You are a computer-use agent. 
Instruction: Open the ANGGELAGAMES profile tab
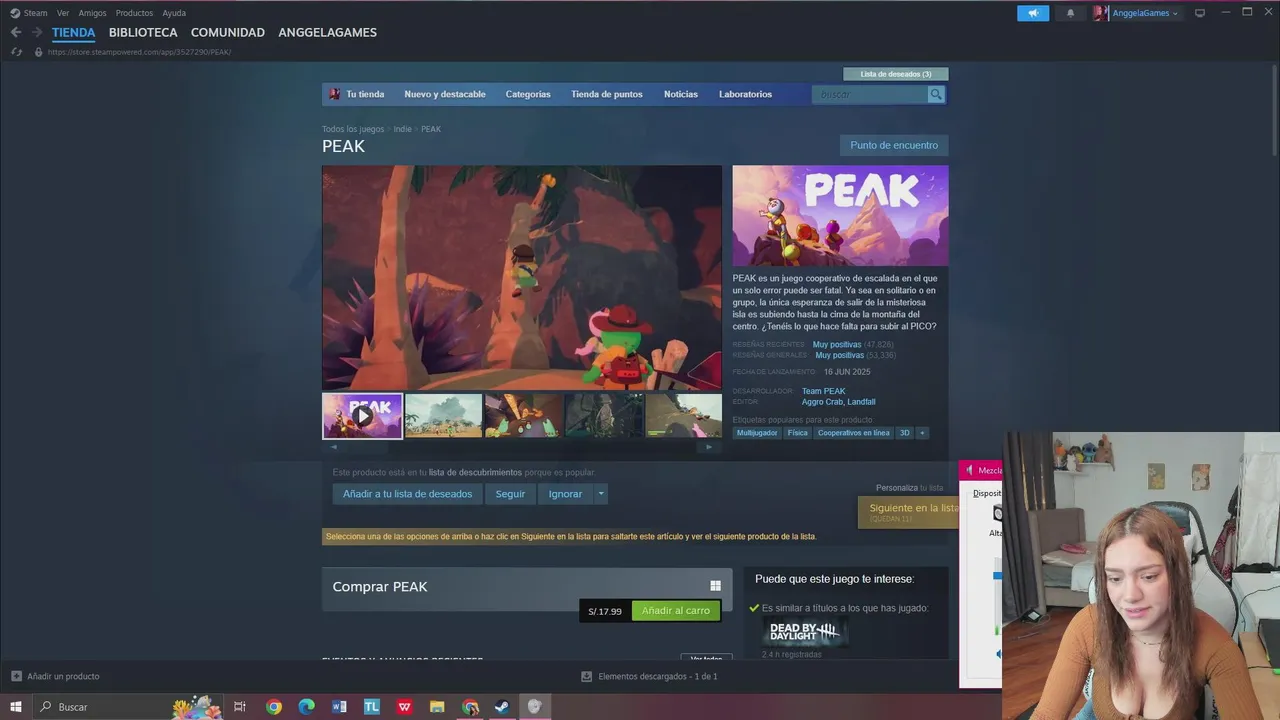coord(327,32)
